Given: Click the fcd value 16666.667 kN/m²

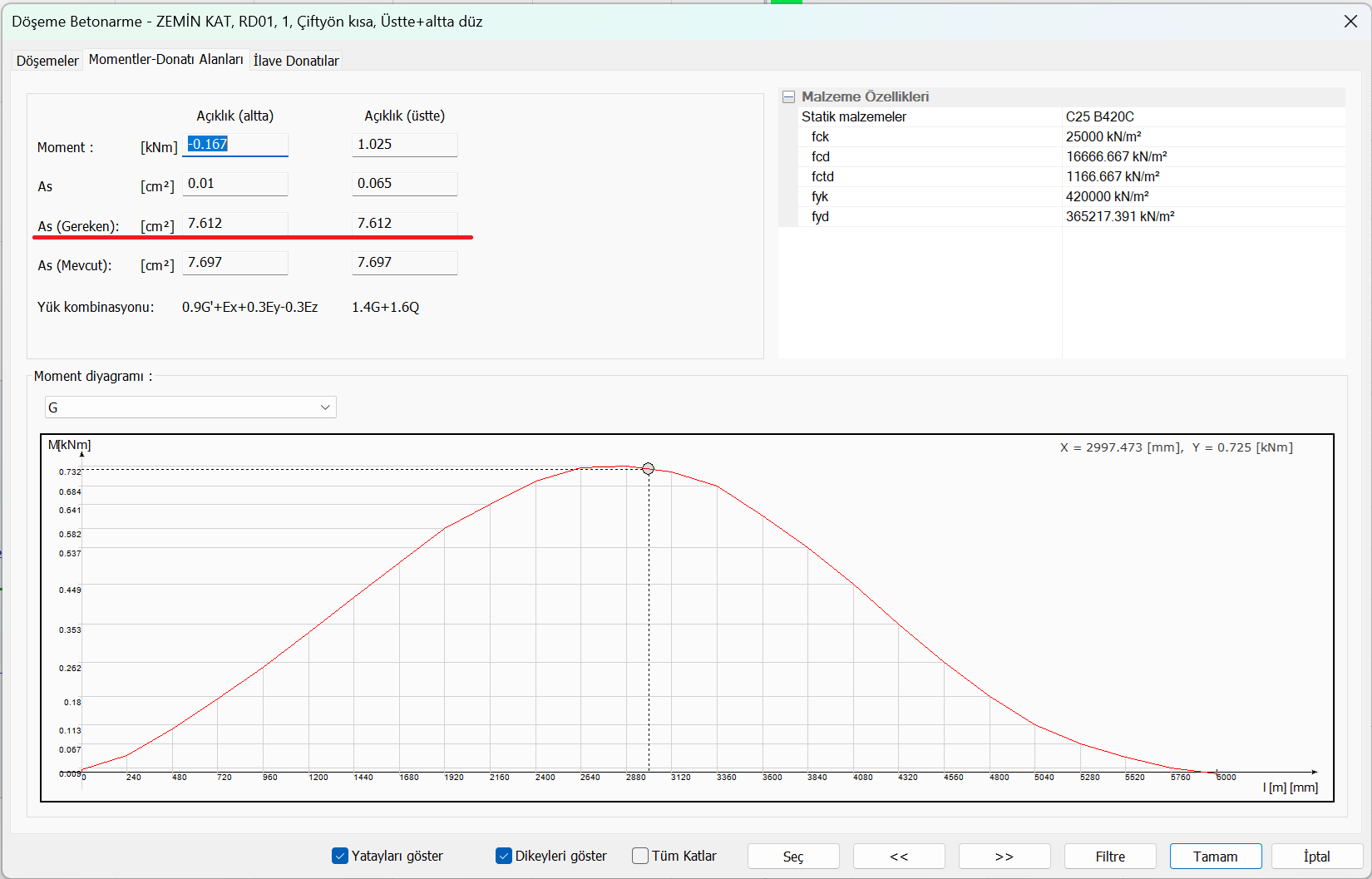Looking at the screenshot, I should [x=1117, y=157].
